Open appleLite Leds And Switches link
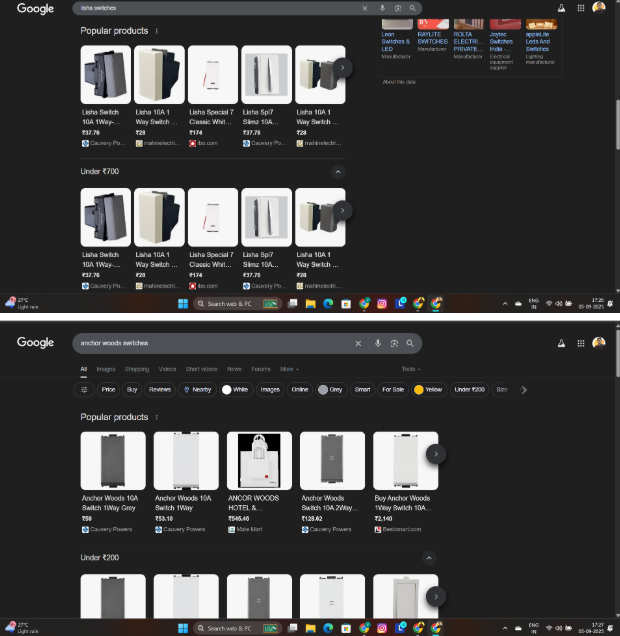 coord(538,42)
